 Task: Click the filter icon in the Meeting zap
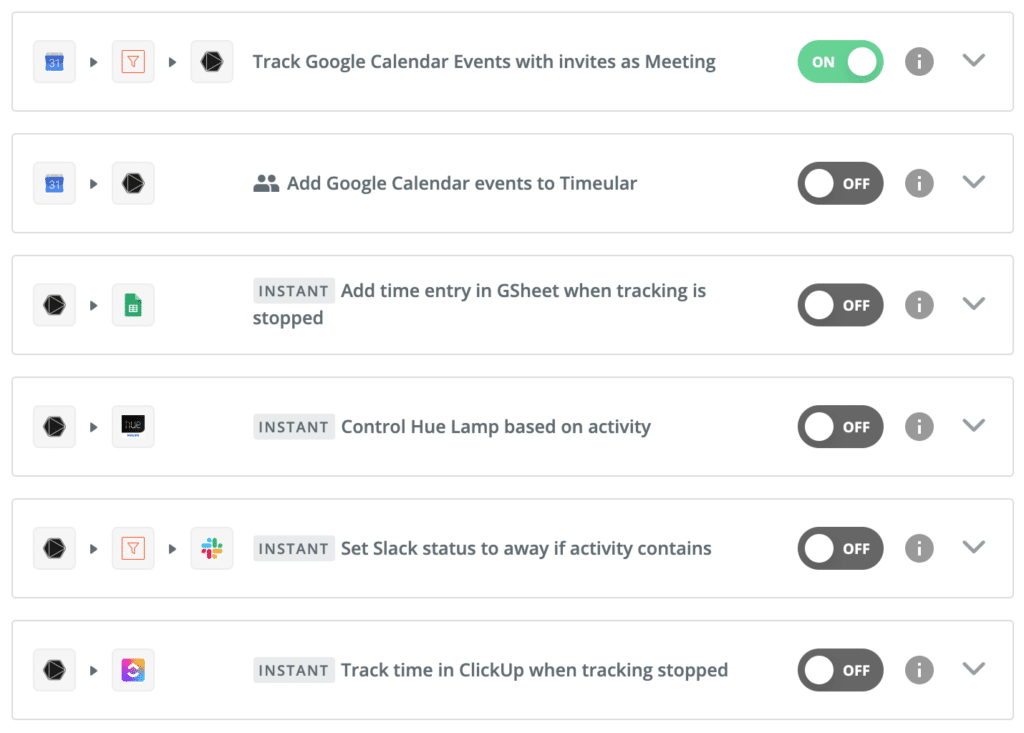[133, 62]
